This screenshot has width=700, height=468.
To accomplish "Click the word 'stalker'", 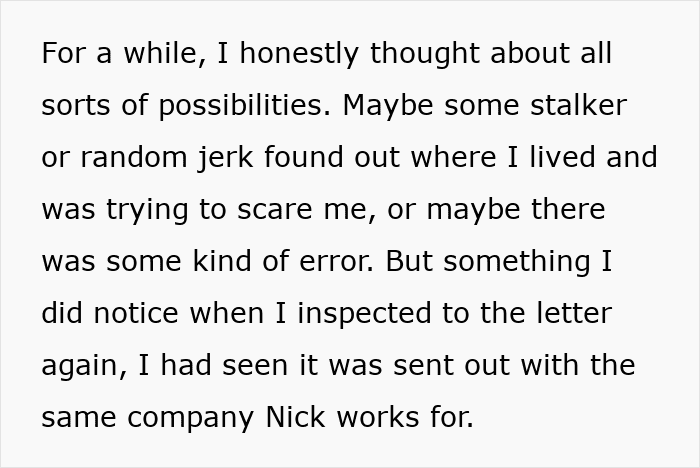I will click(579, 105).
